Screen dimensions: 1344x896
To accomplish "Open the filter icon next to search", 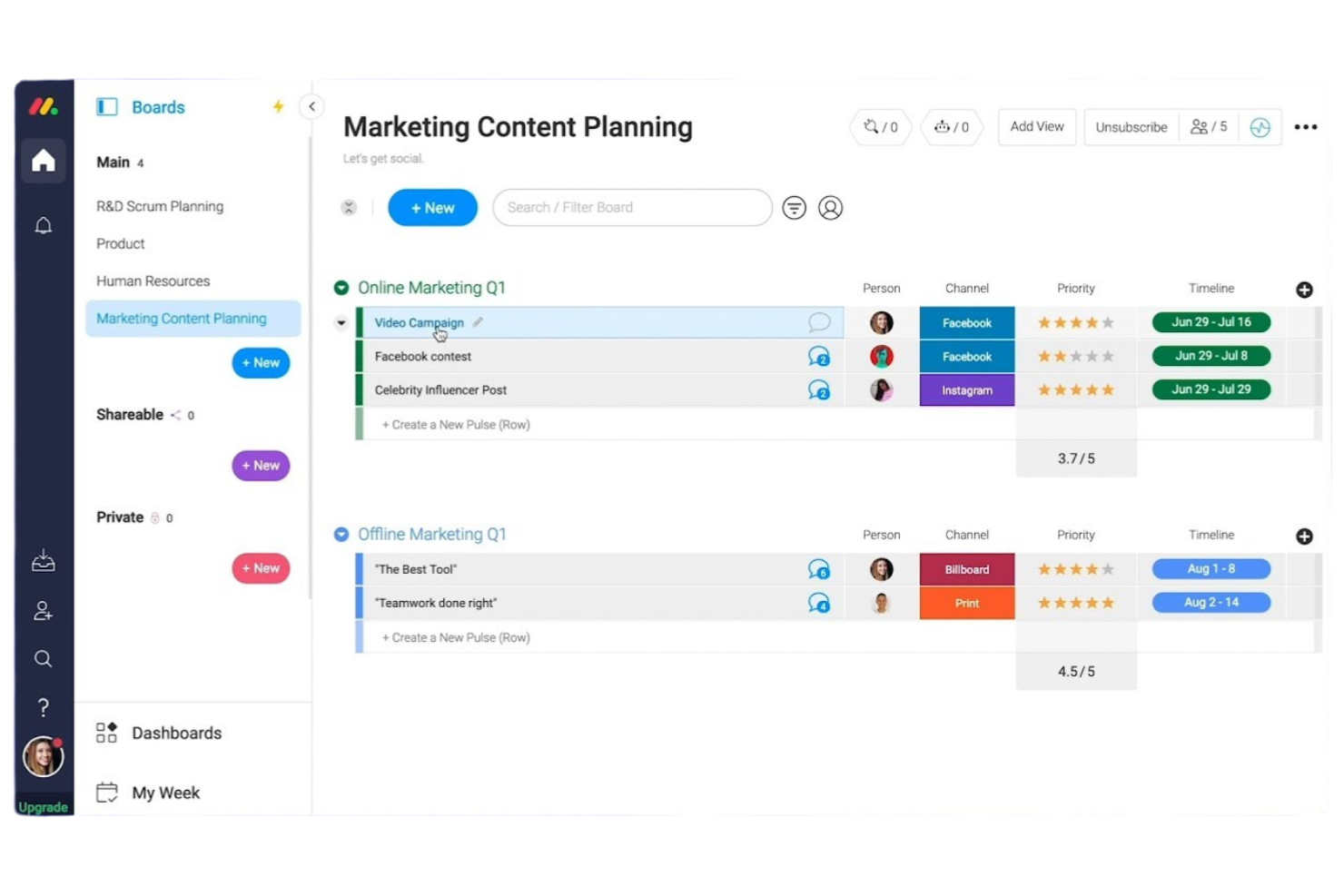I will pyautogui.click(x=795, y=208).
